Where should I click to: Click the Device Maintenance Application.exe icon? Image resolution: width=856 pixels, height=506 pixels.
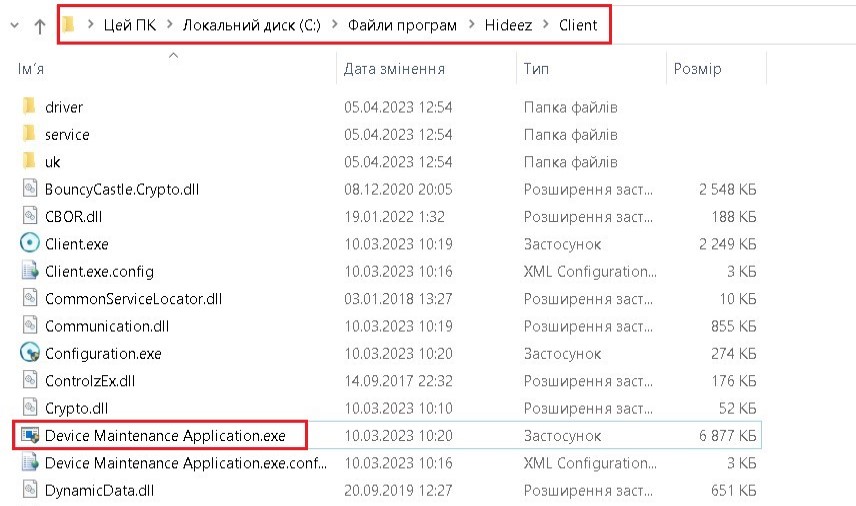[x=30, y=436]
